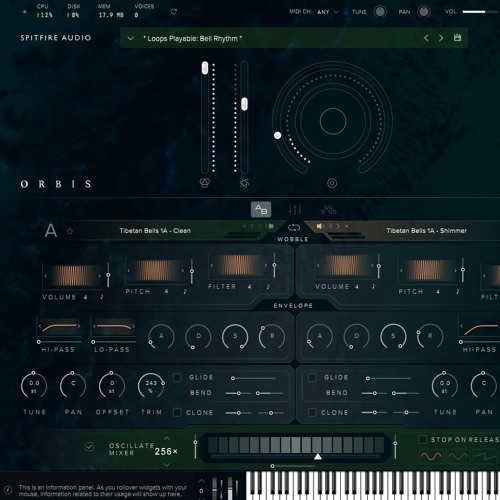
Task: Click the layer A Release envelope knob
Action: (x=272, y=336)
